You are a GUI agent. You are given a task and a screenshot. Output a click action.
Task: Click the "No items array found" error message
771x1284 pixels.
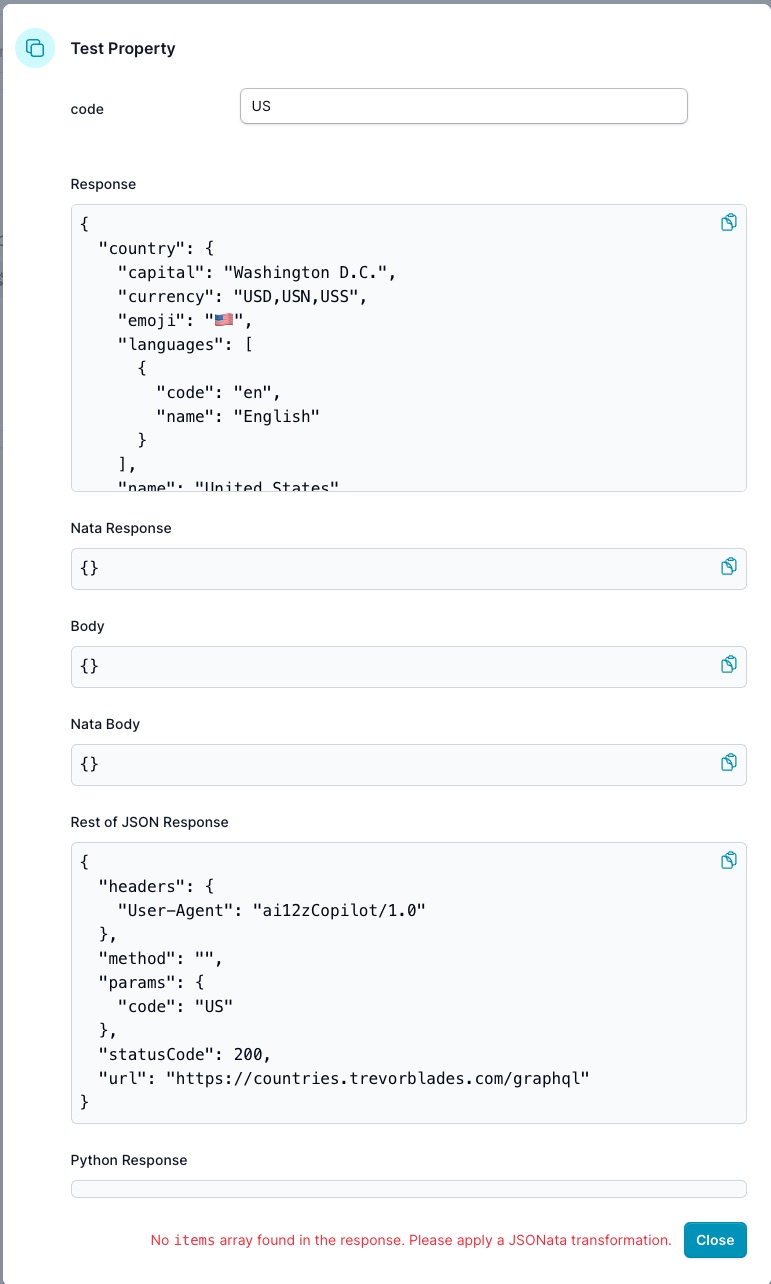click(x=410, y=1240)
